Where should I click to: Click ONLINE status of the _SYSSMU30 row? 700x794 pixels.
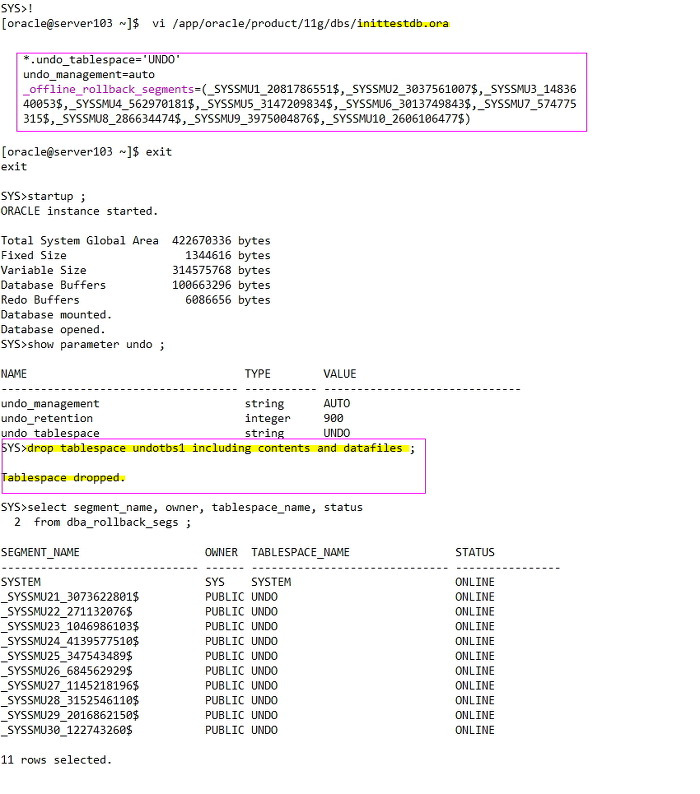tap(475, 730)
